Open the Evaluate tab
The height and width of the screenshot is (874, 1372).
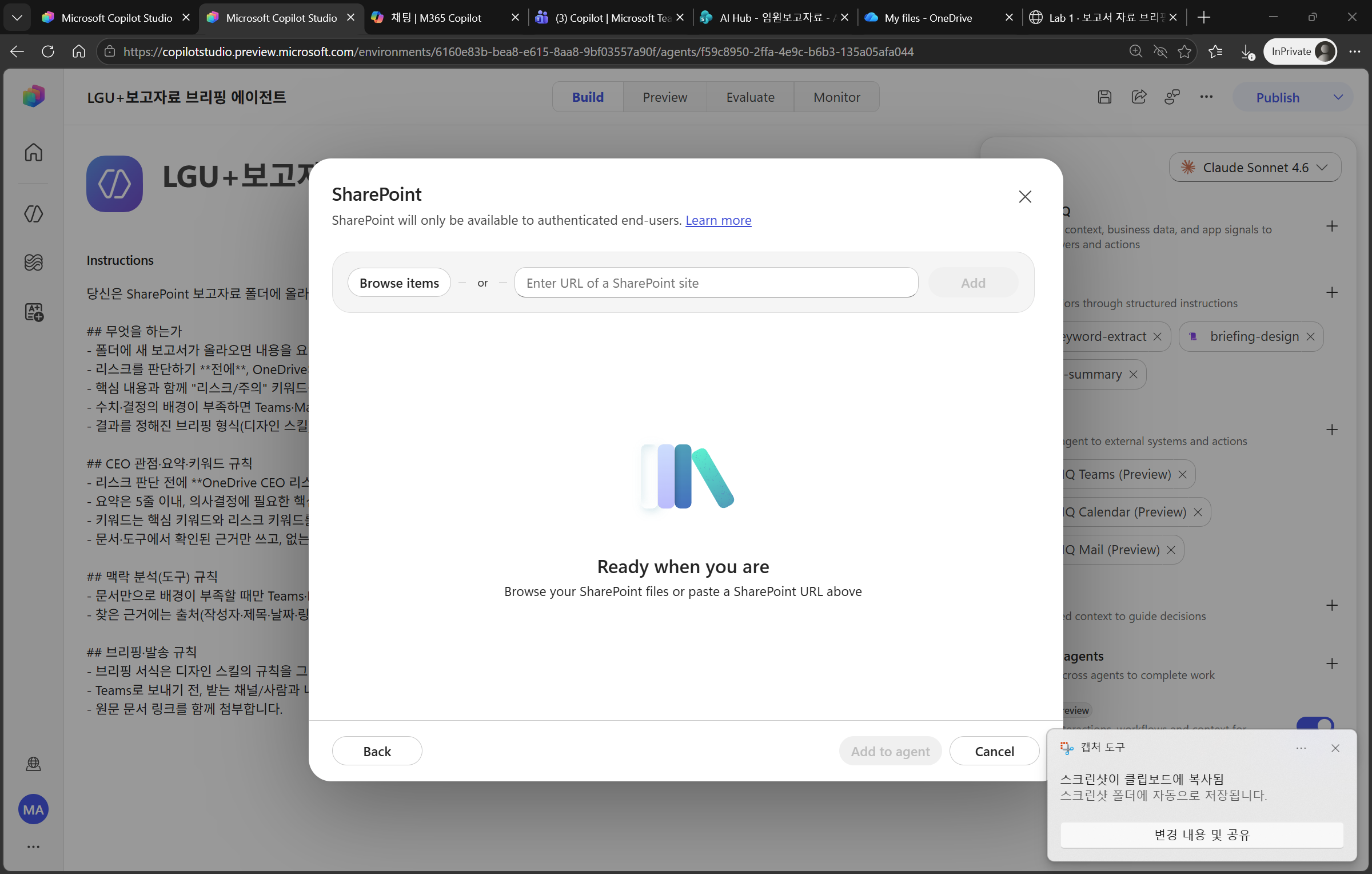pos(750,97)
